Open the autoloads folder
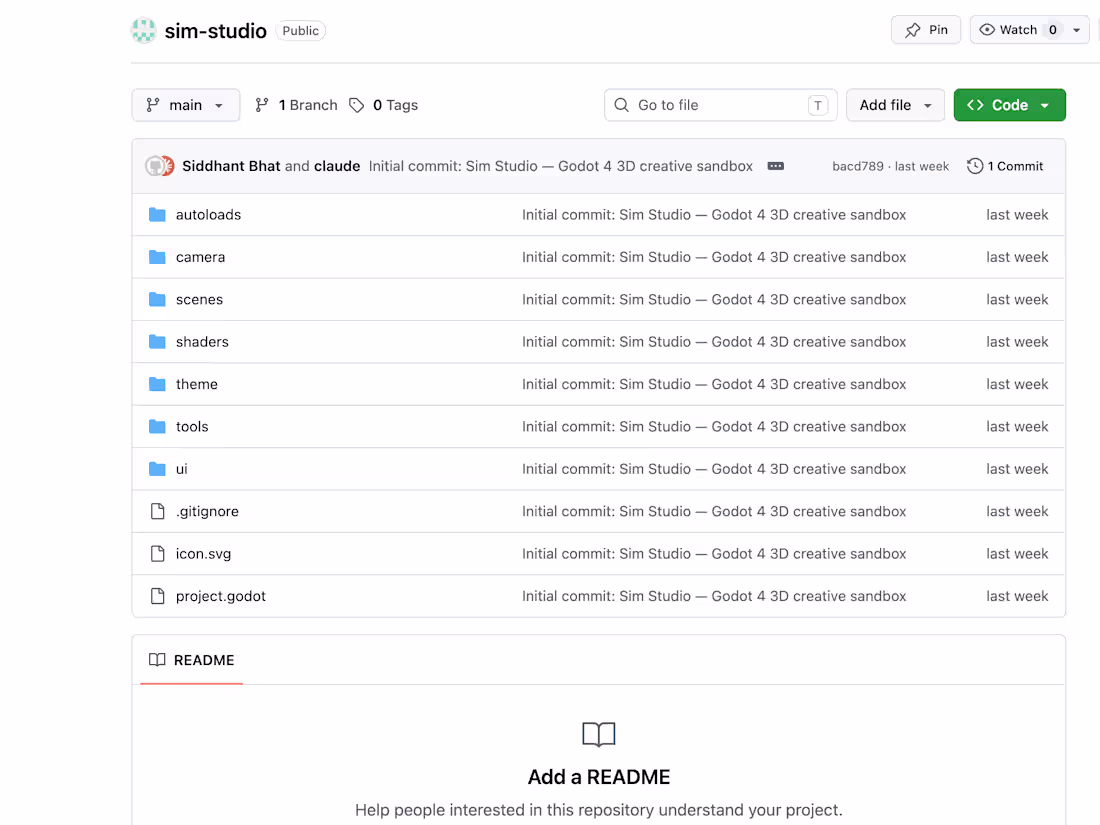This screenshot has width=1100, height=825. [x=208, y=215]
